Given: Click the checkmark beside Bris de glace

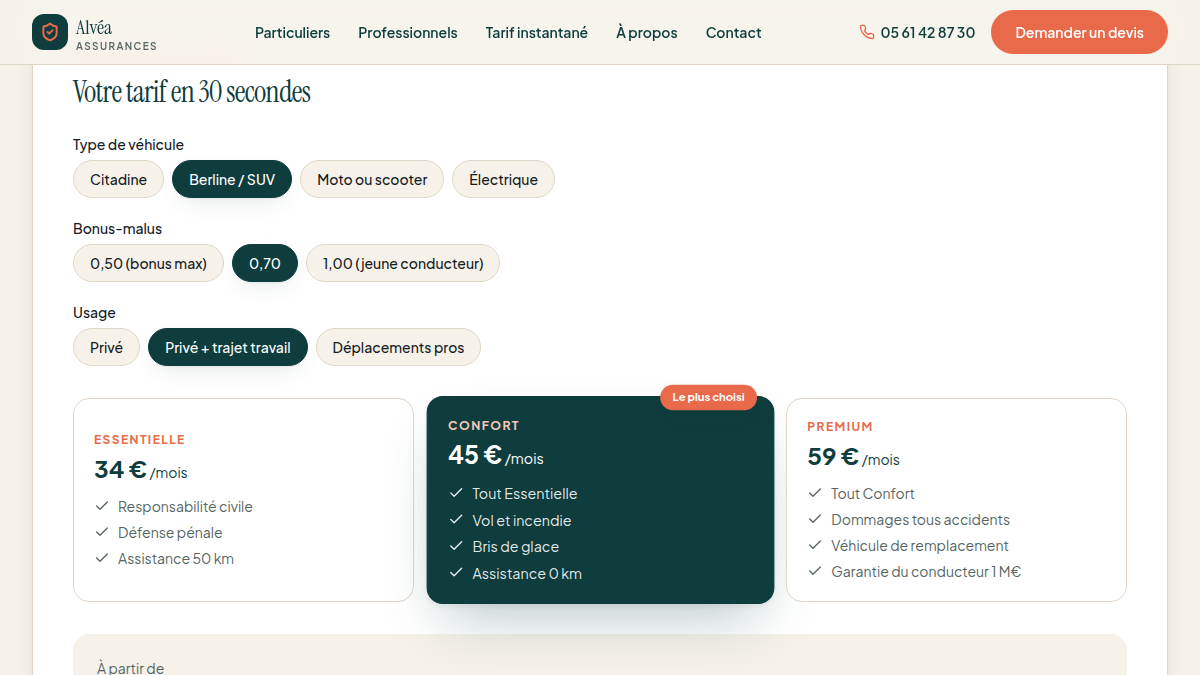Looking at the screenshot, I should (x=456, y=546).
